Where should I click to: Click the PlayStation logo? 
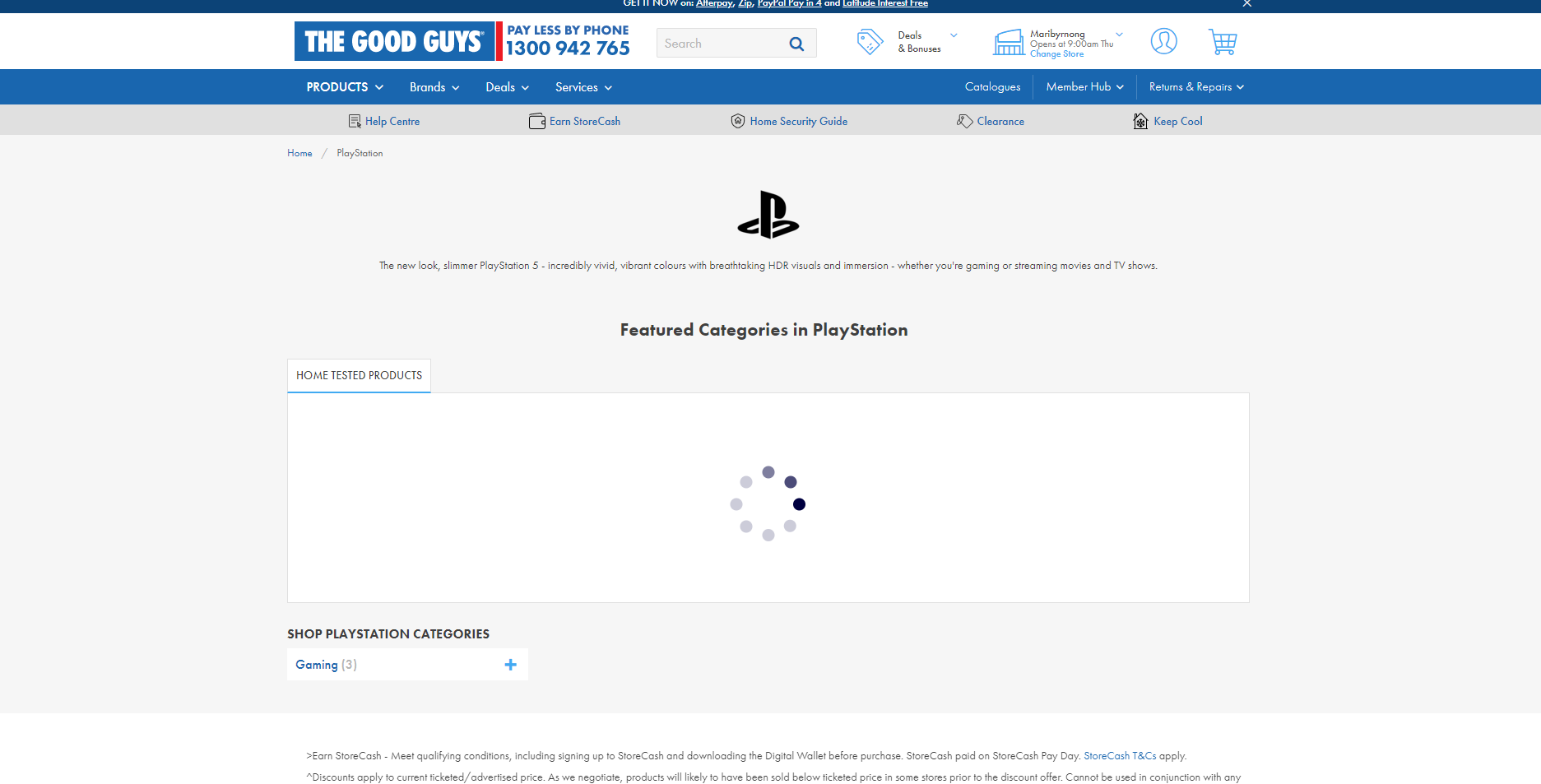[768, 215]
